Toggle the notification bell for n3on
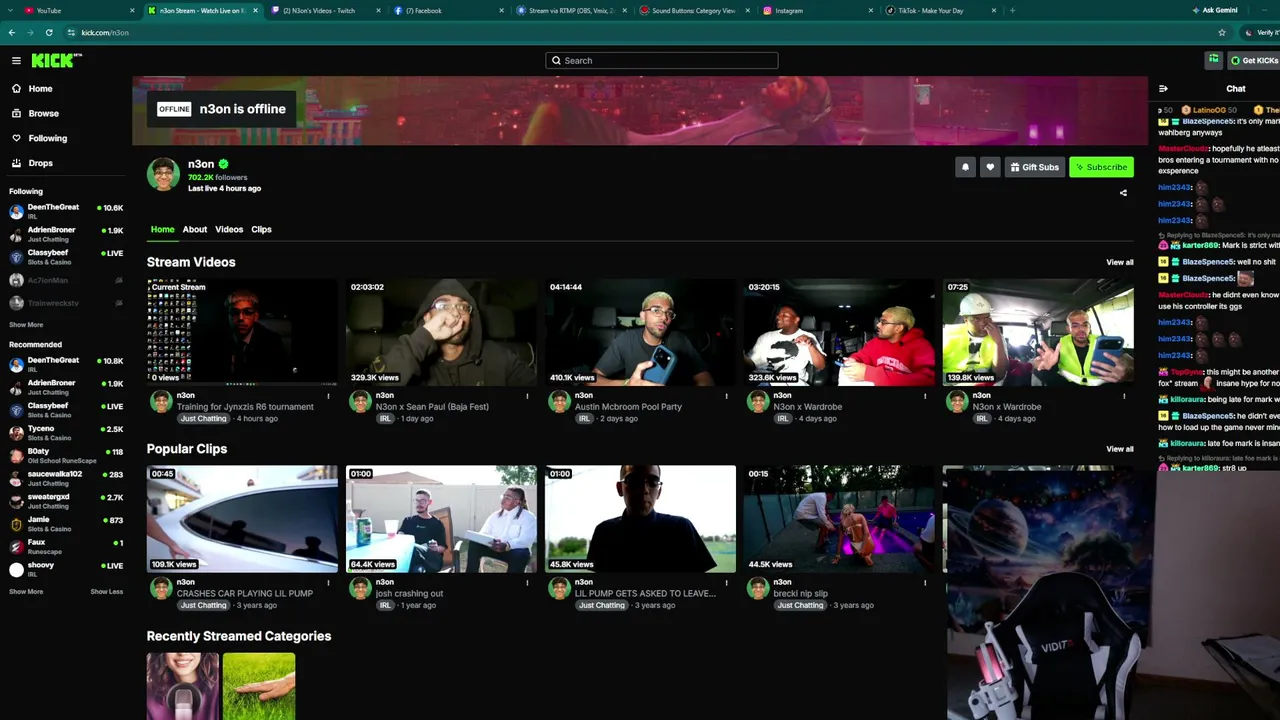This screenshot has width=1280, height=720. (965, 167)
